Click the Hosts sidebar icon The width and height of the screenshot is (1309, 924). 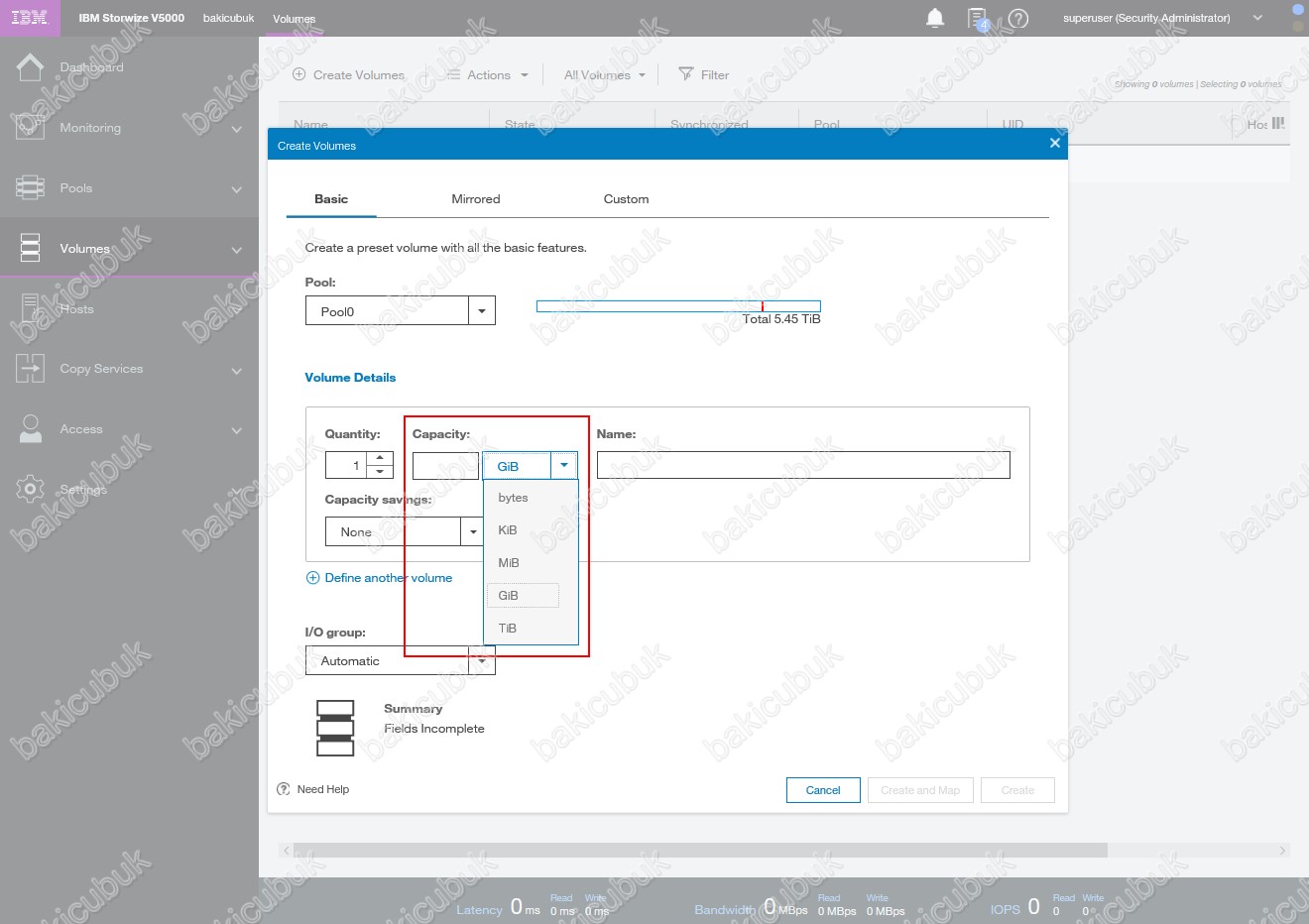(x=30, y=308)
